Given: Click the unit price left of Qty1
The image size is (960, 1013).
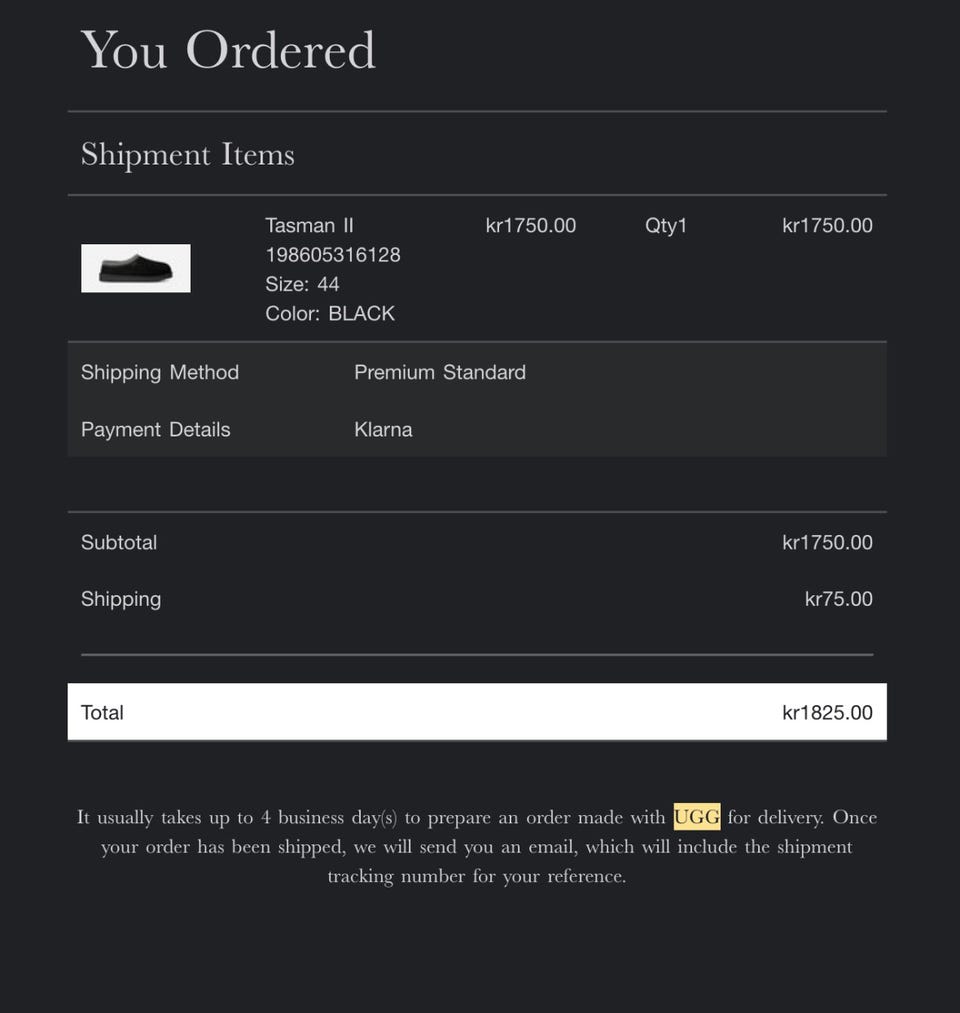Looking at the screenshot, I should [x=530, y=225].
